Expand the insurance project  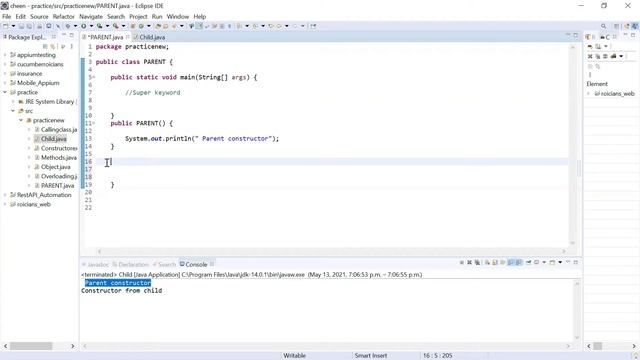click(x=5, y=73)
